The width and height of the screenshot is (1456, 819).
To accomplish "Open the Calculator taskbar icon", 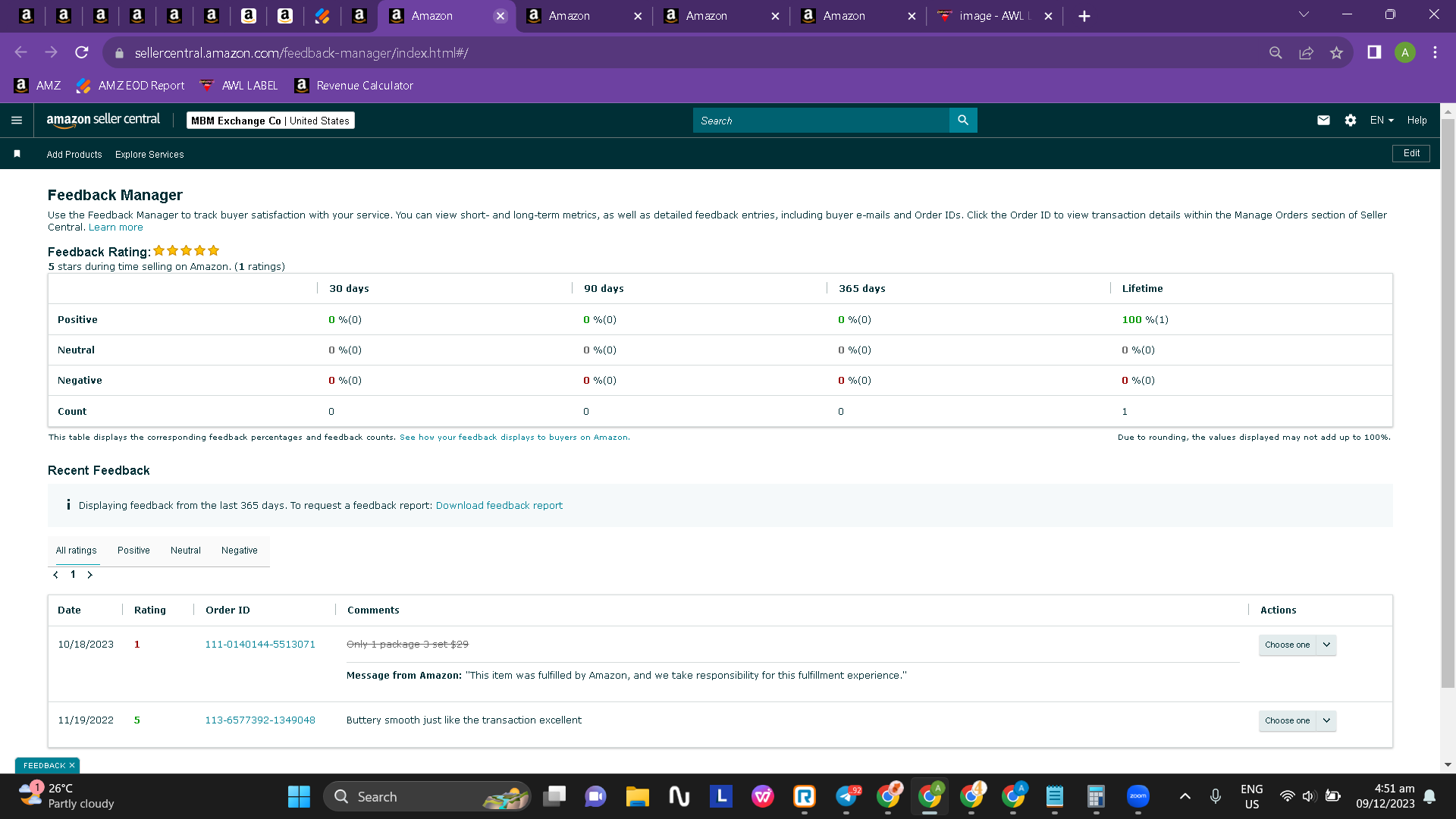I will click(1096, 796).
